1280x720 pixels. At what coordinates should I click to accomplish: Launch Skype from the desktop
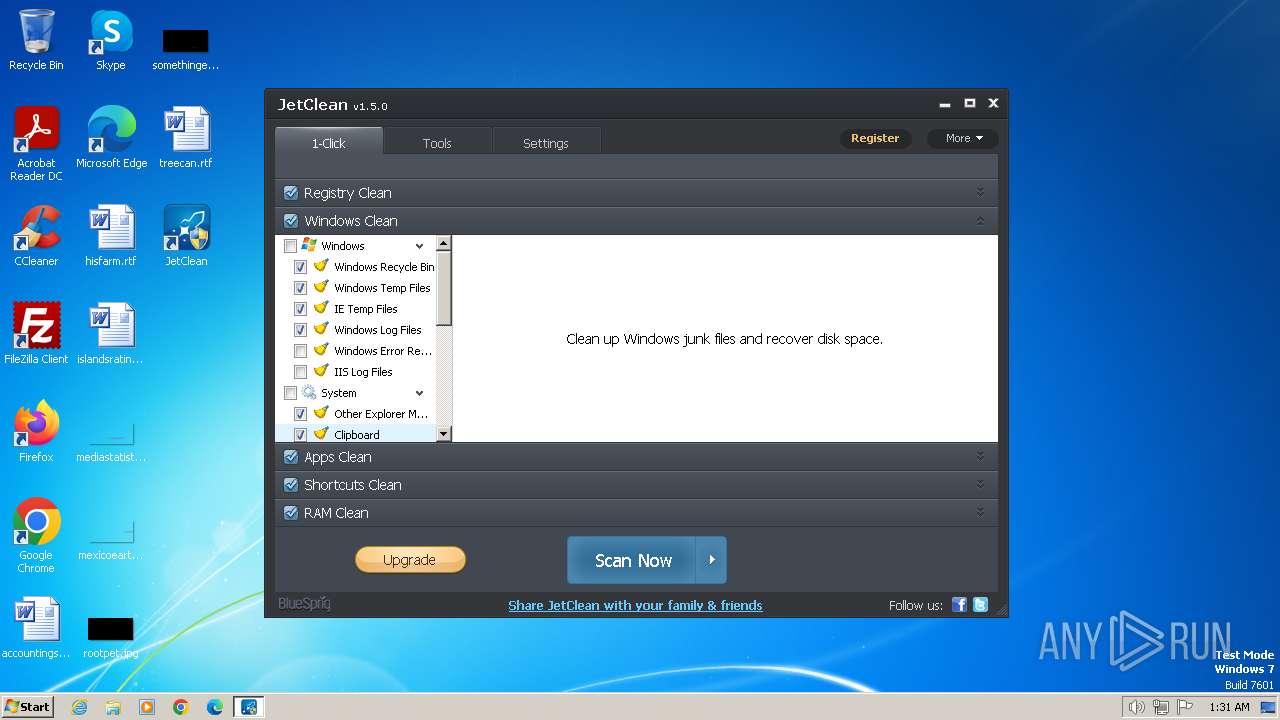(110, 40)
